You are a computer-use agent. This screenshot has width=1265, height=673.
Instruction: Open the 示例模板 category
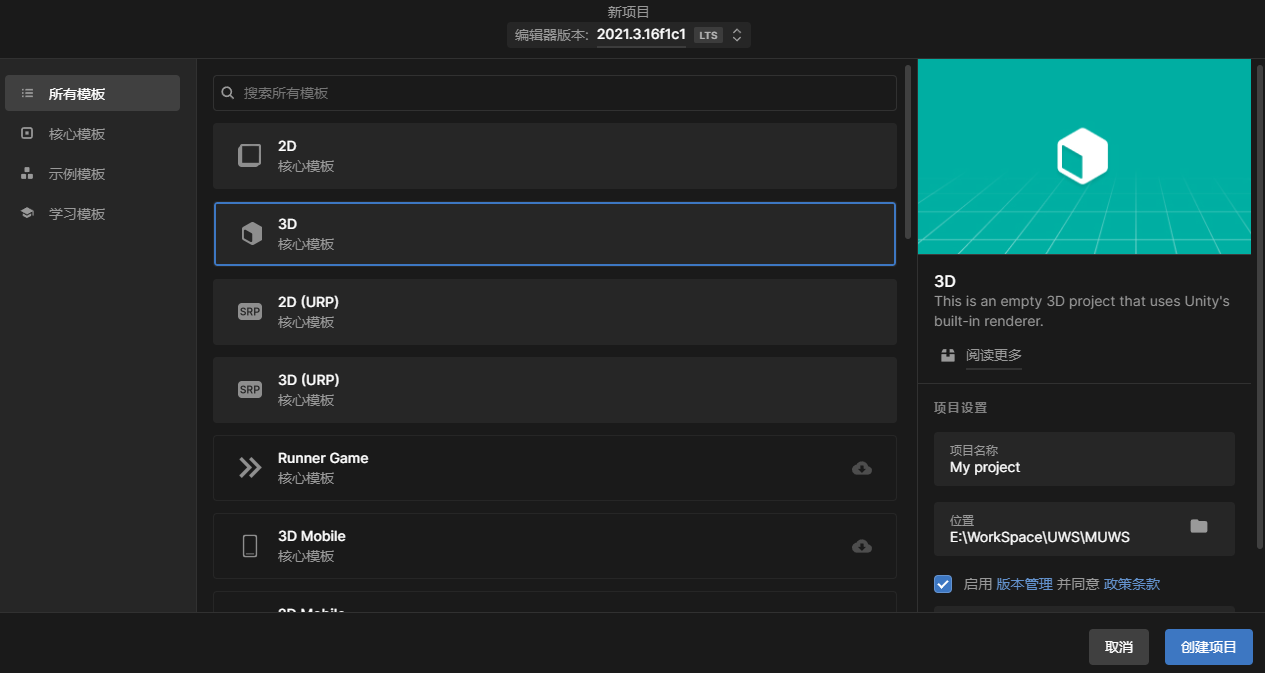(77, 174)
